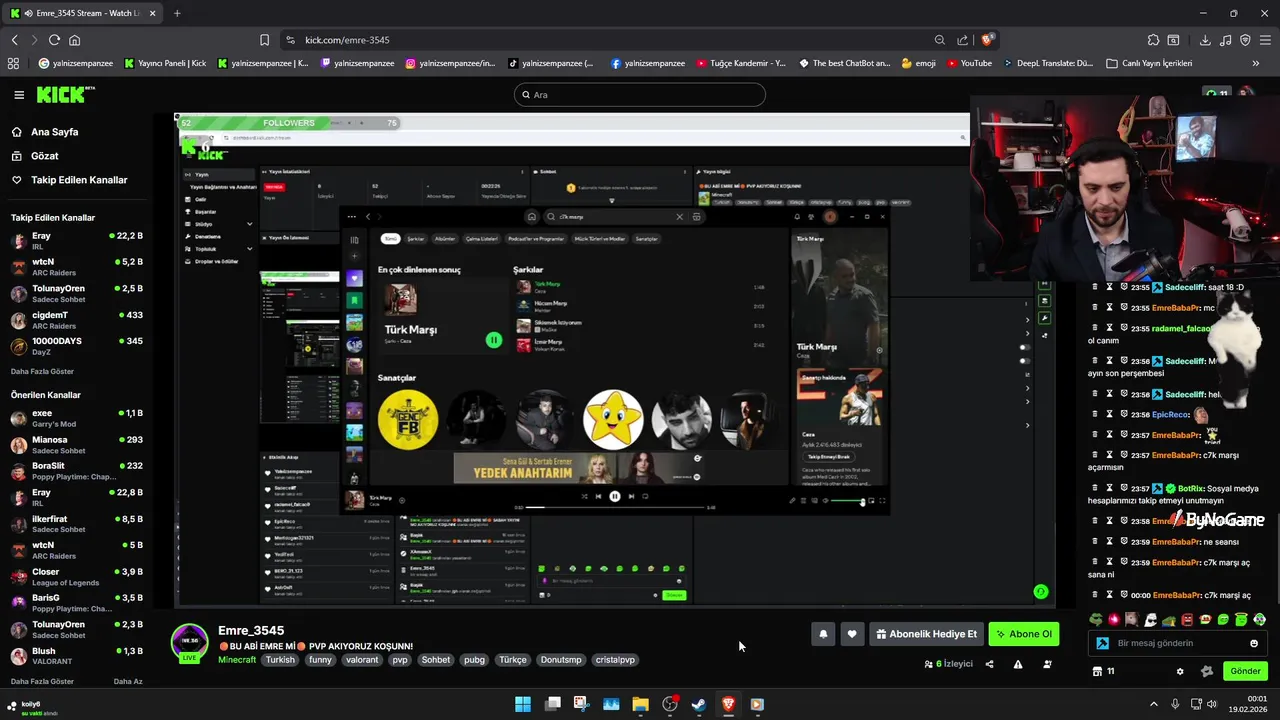
Task: Select the Donutsmp tag
Action: point(561,660)
